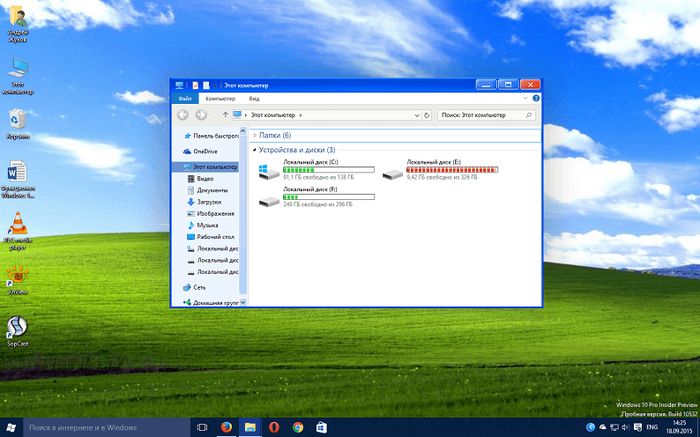
Task: Switch to the Вид ribbon tab
Action: (x=255, y=99)
